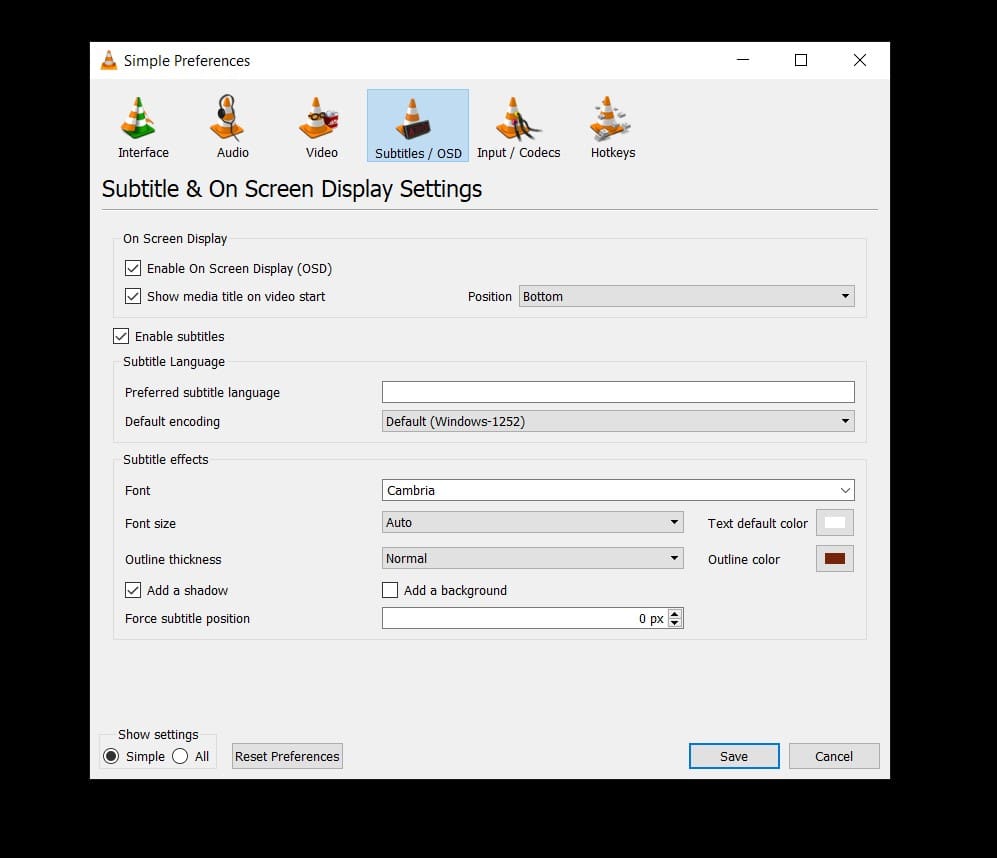Image resolution: width=997 pixels, height=858 pixels.
Task: Open the Audio preferences headphone cone icon
Action: 227,118
